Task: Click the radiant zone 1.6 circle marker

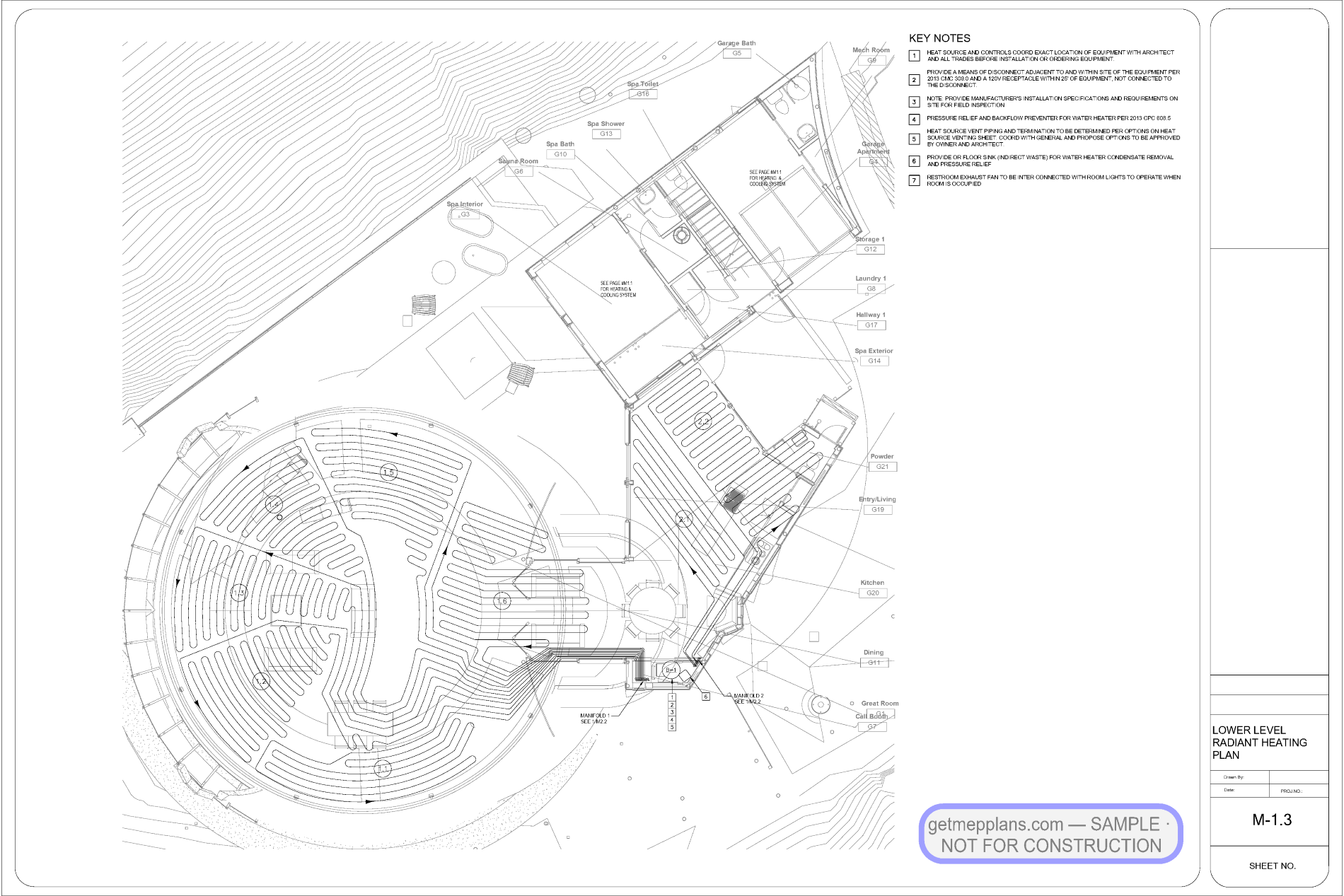Action: click(502, 601)
